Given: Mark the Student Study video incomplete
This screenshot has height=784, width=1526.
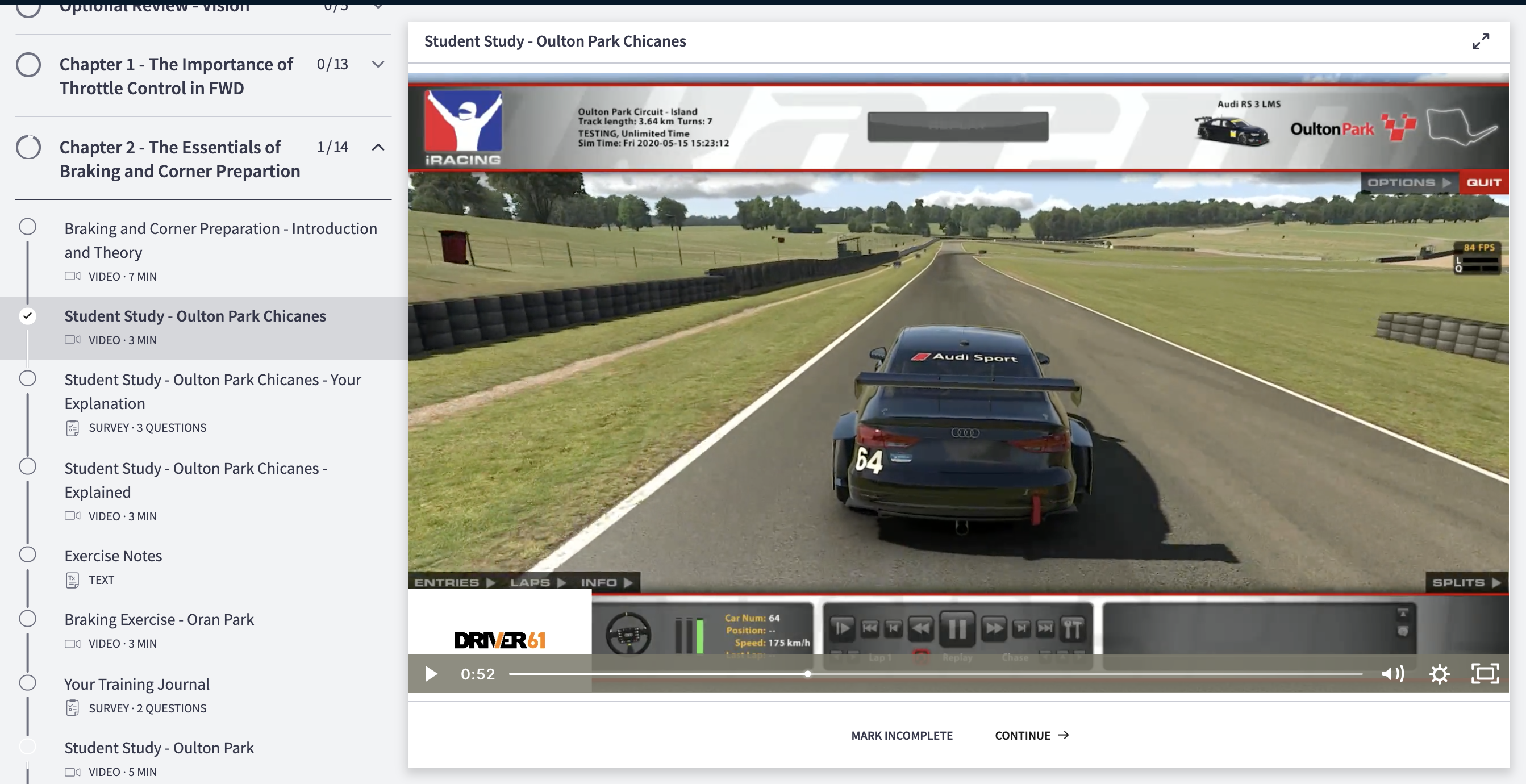Looking at the screenshot, I should coord(902,735).
